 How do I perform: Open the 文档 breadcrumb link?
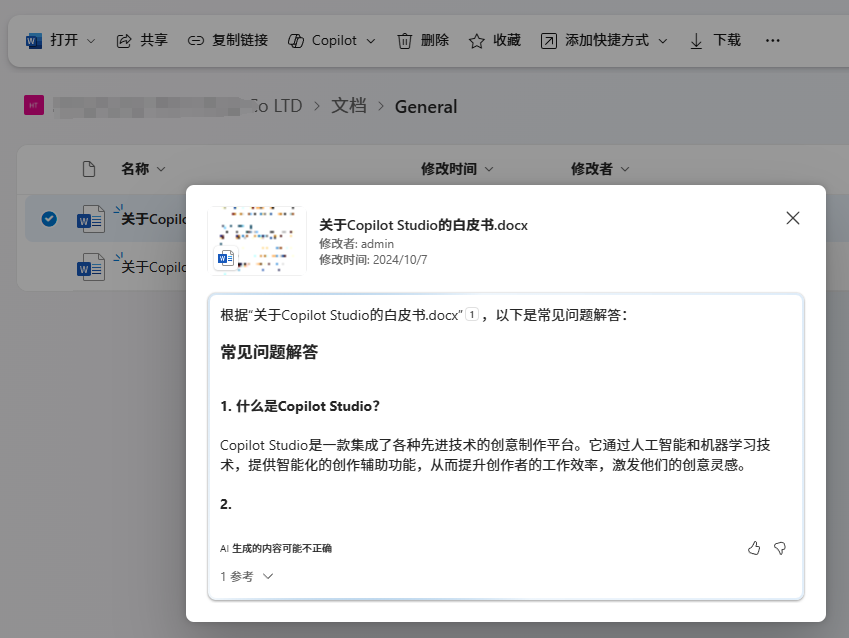tap(349, 106)
